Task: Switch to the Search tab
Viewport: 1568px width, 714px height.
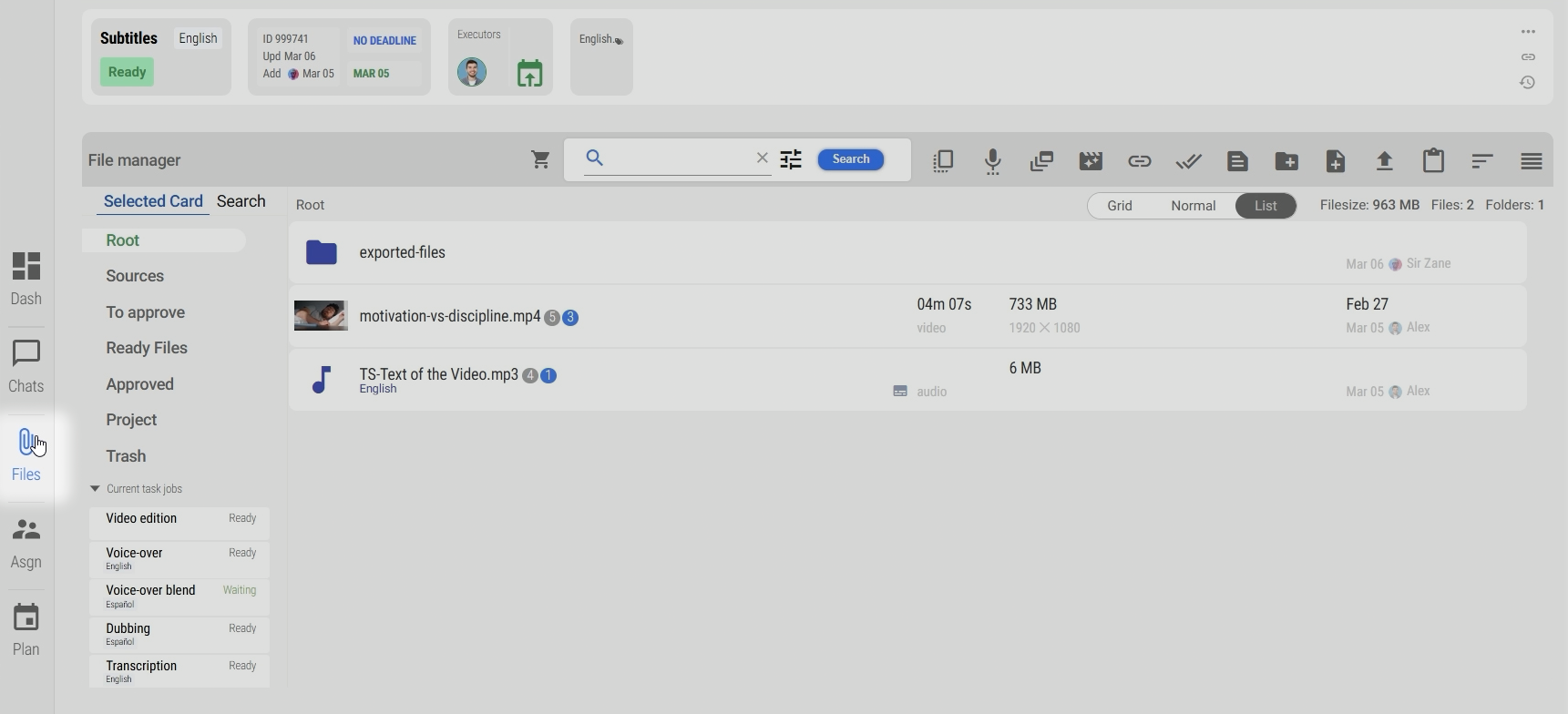Action: coord(241,201)
